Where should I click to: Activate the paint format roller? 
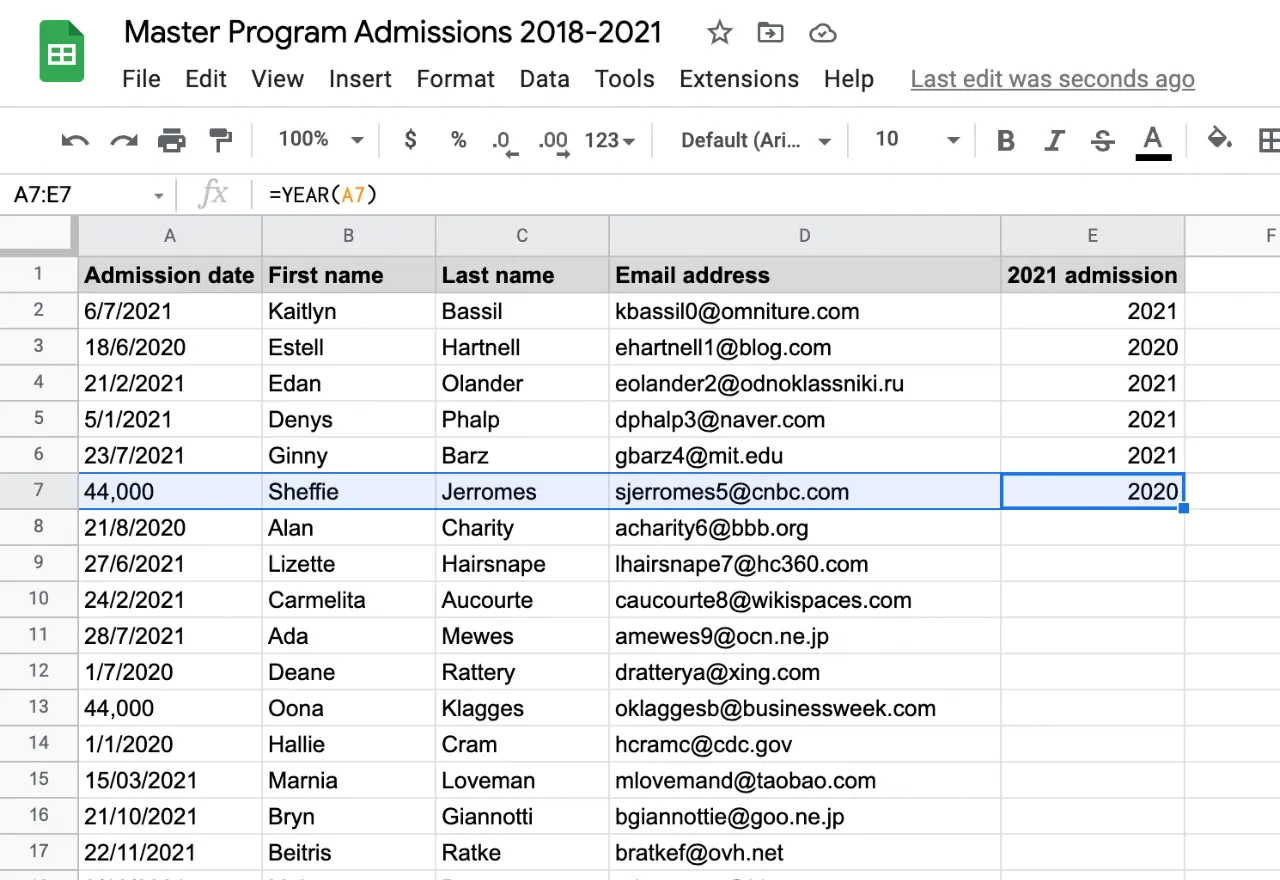pos(220,140)
